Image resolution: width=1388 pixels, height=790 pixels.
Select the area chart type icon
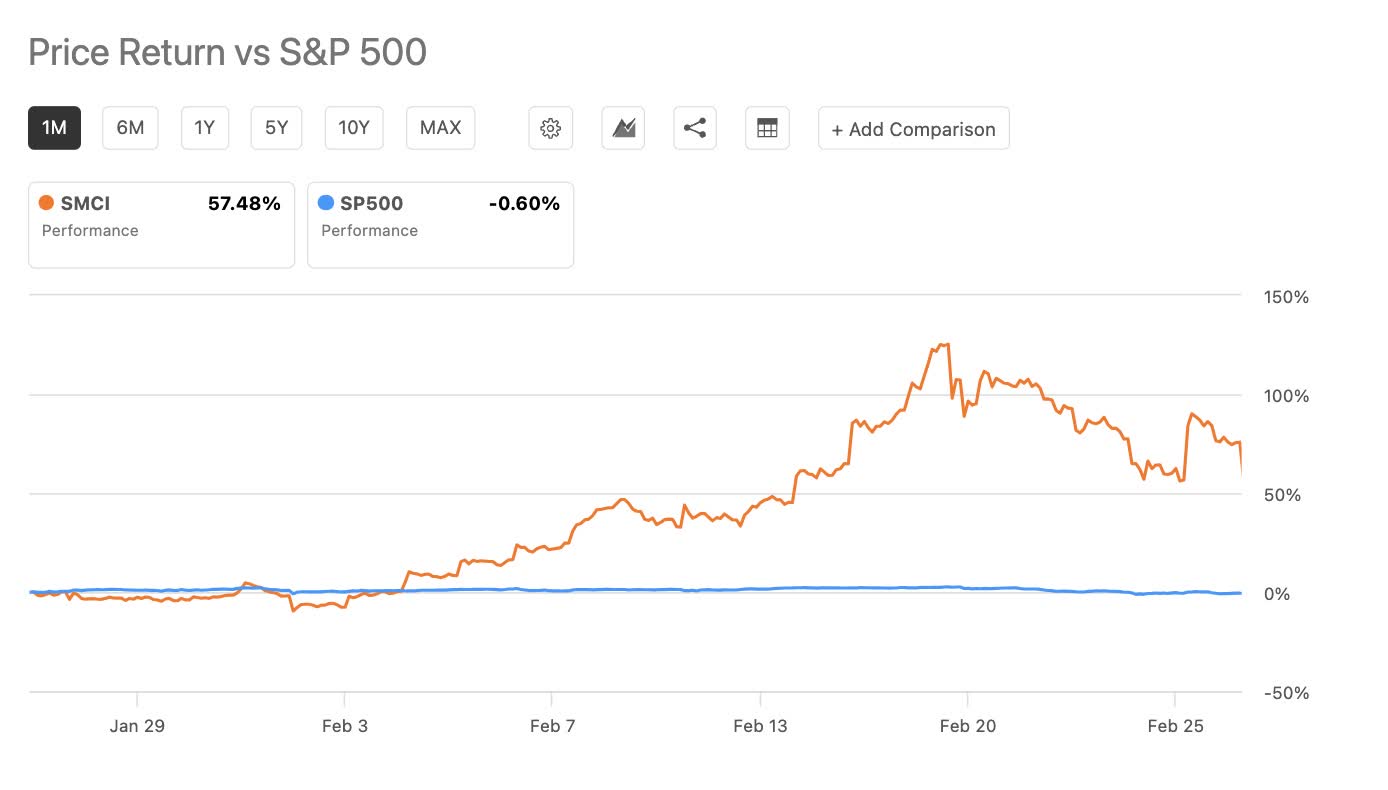622,128
